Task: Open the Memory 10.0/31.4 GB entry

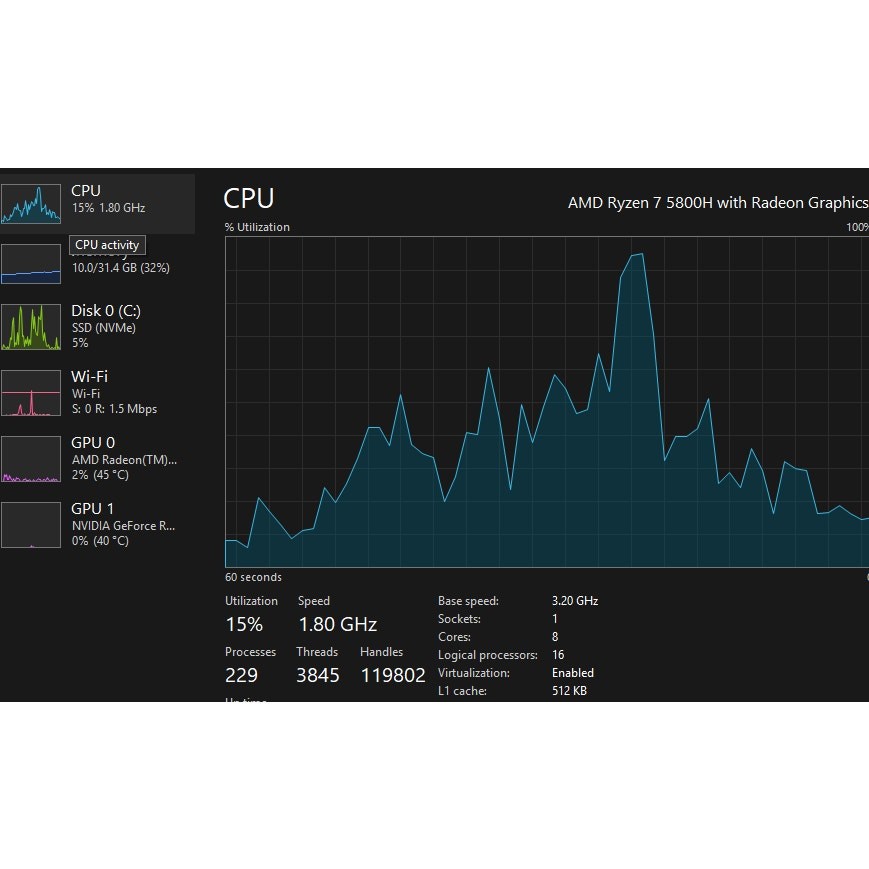Action: [98, 264]
